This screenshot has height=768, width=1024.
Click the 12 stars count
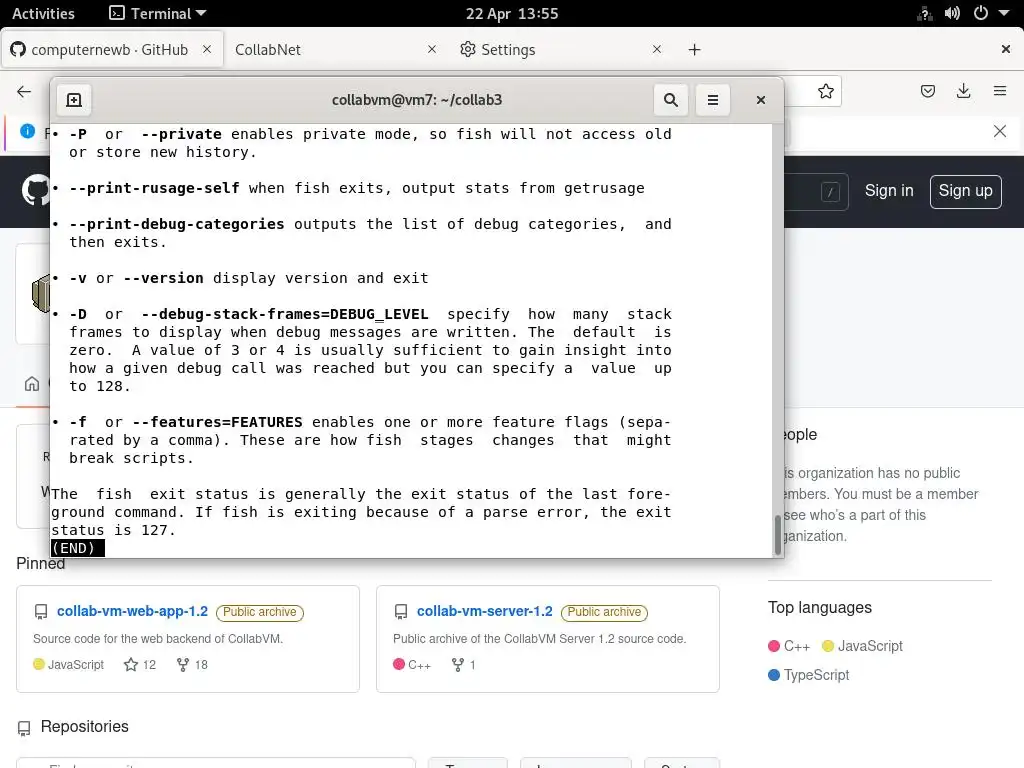point(140,665)
